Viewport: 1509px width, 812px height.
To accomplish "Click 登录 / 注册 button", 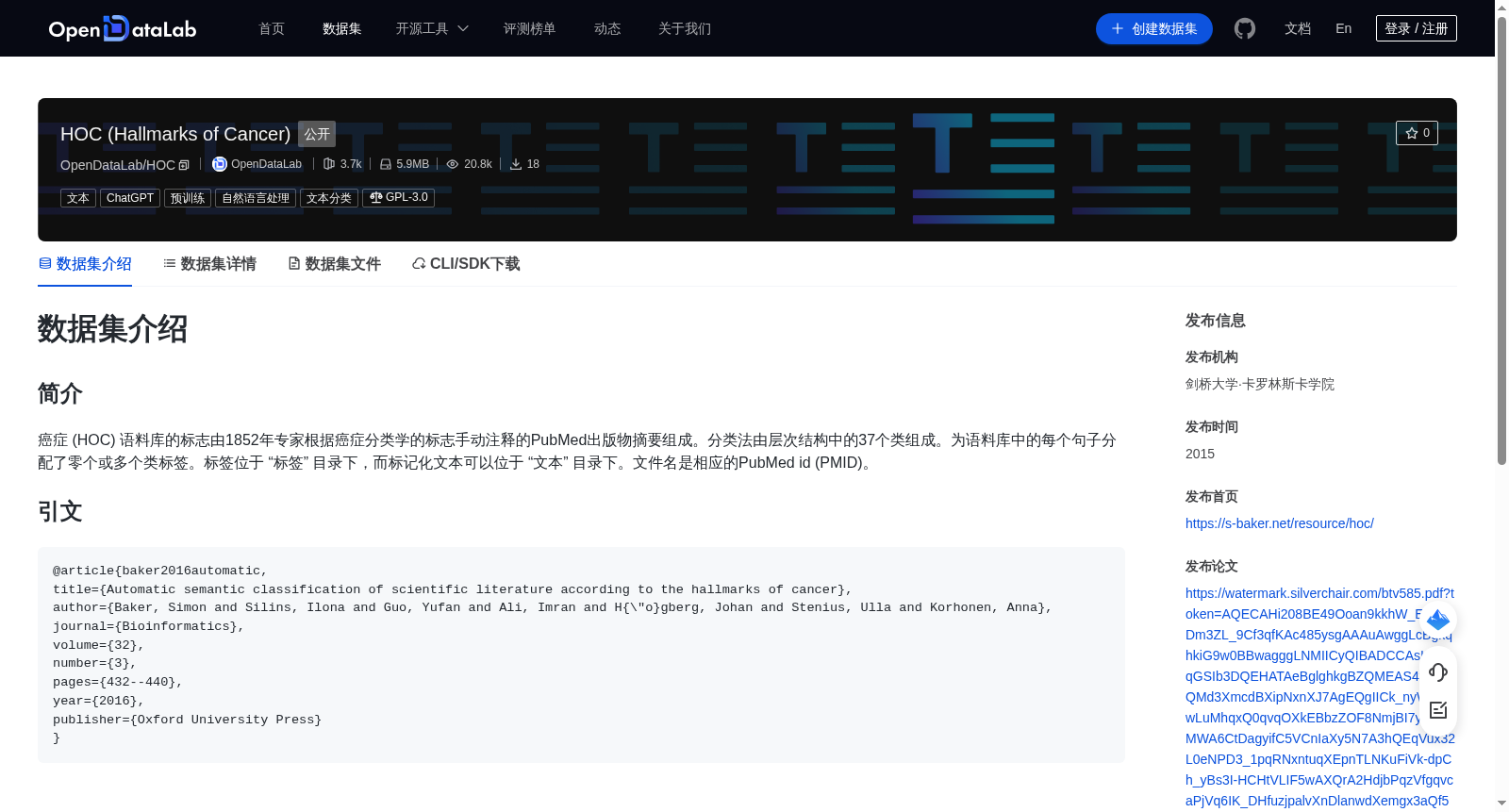I will tap(1417, 28).
